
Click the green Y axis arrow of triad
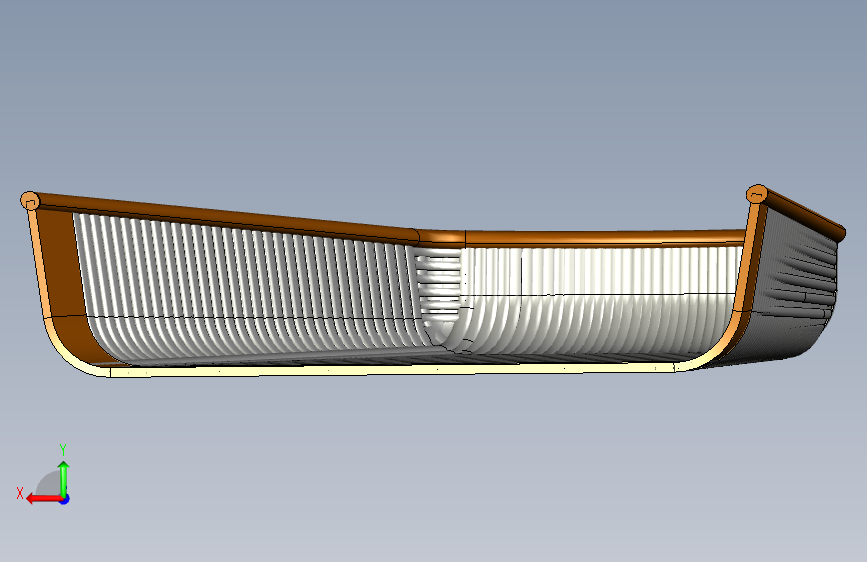click(x=64, y=478)
